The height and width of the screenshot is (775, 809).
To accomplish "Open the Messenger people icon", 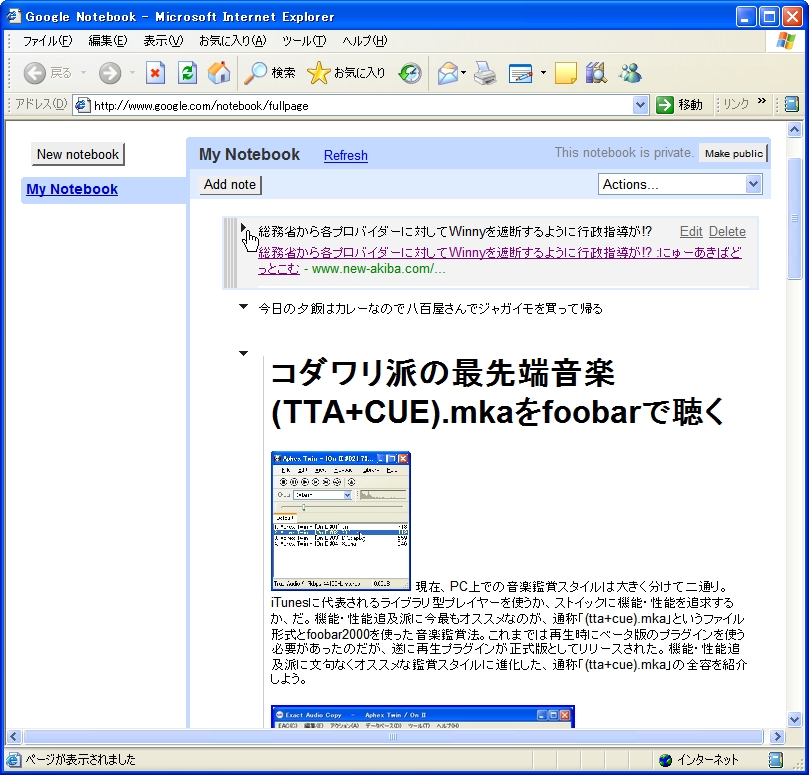I will (630, 73).
